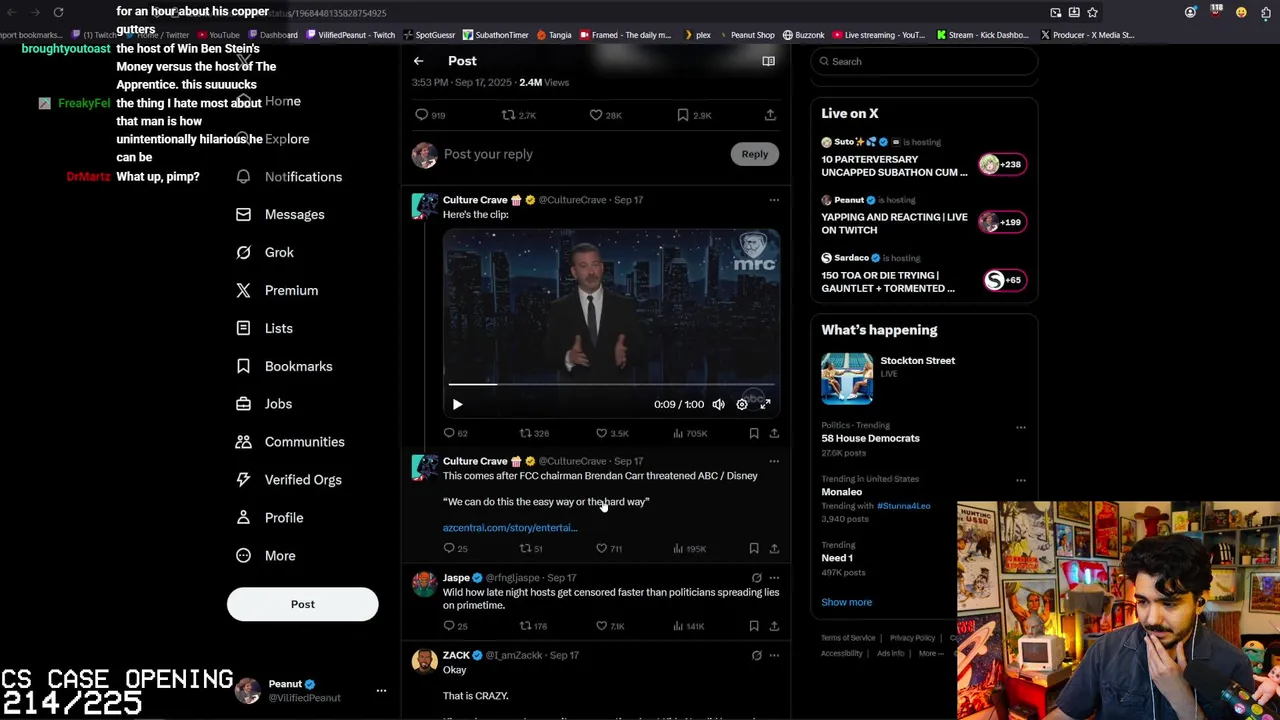Open Monaleo trending topic
Viewport: 1280px width, 720px height.
[x=841, y=492]
